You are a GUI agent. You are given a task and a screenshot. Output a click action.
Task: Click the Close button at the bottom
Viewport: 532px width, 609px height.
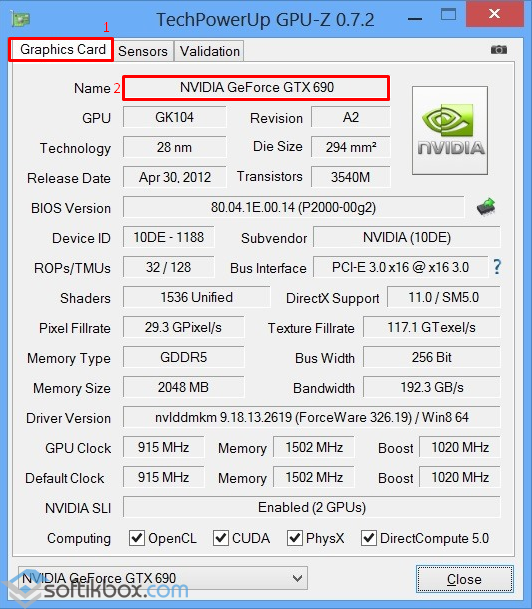(x=464, y=579)
